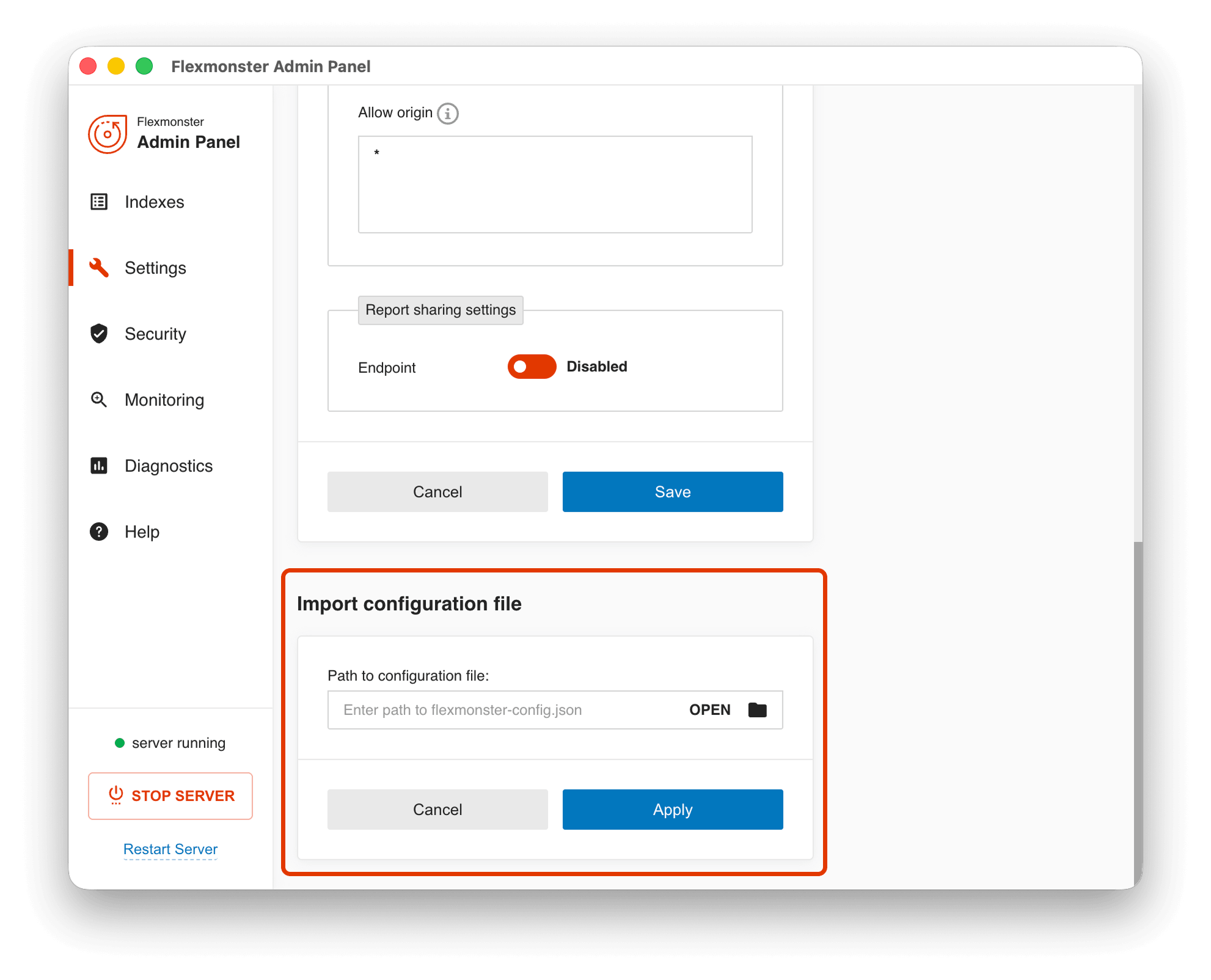Viewport: 1211px width, 980px height.
Task: Click the Allow origin info icon
Action: 448,114
